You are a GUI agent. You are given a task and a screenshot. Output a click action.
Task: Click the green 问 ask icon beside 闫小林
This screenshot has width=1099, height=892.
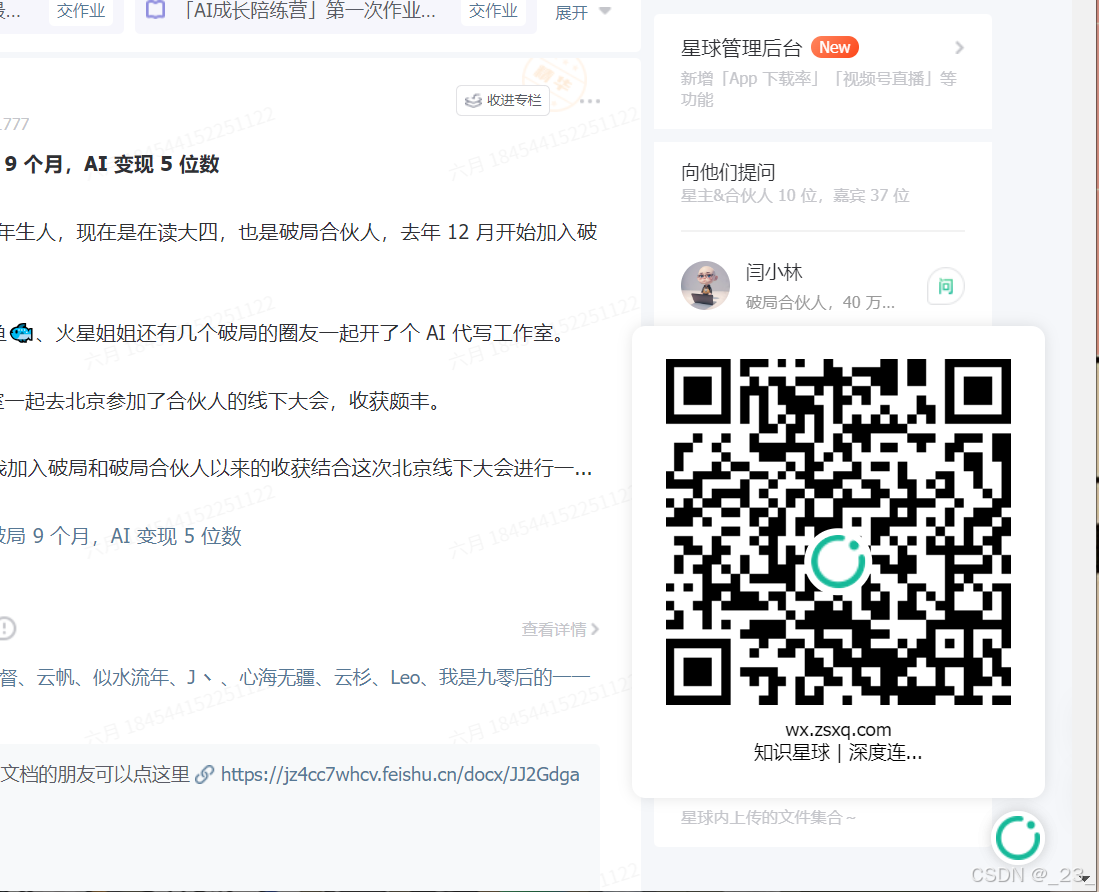click(944, 285)
